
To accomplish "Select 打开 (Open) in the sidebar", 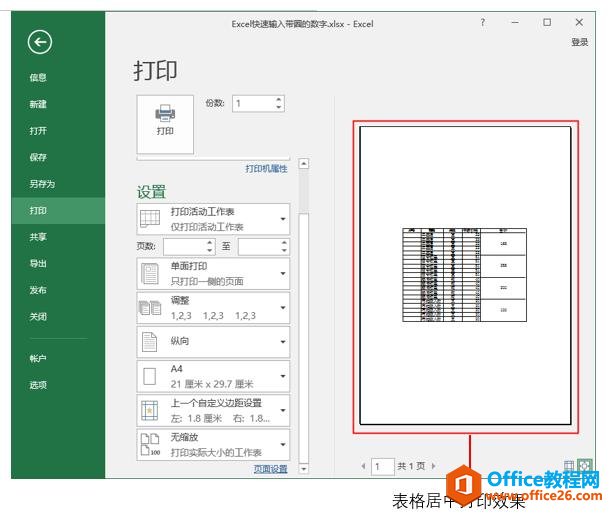I will pyautogui.click(x=38, y=130).
